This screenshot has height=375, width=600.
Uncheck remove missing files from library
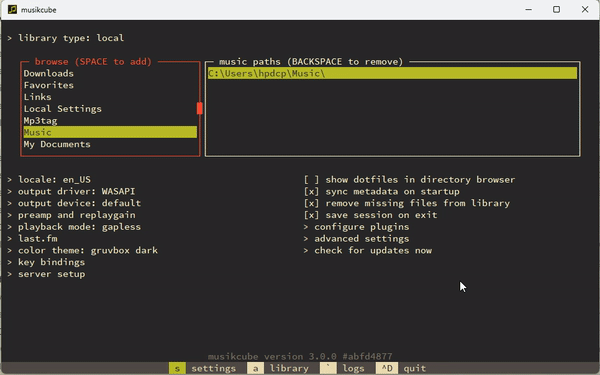(407, 203)
